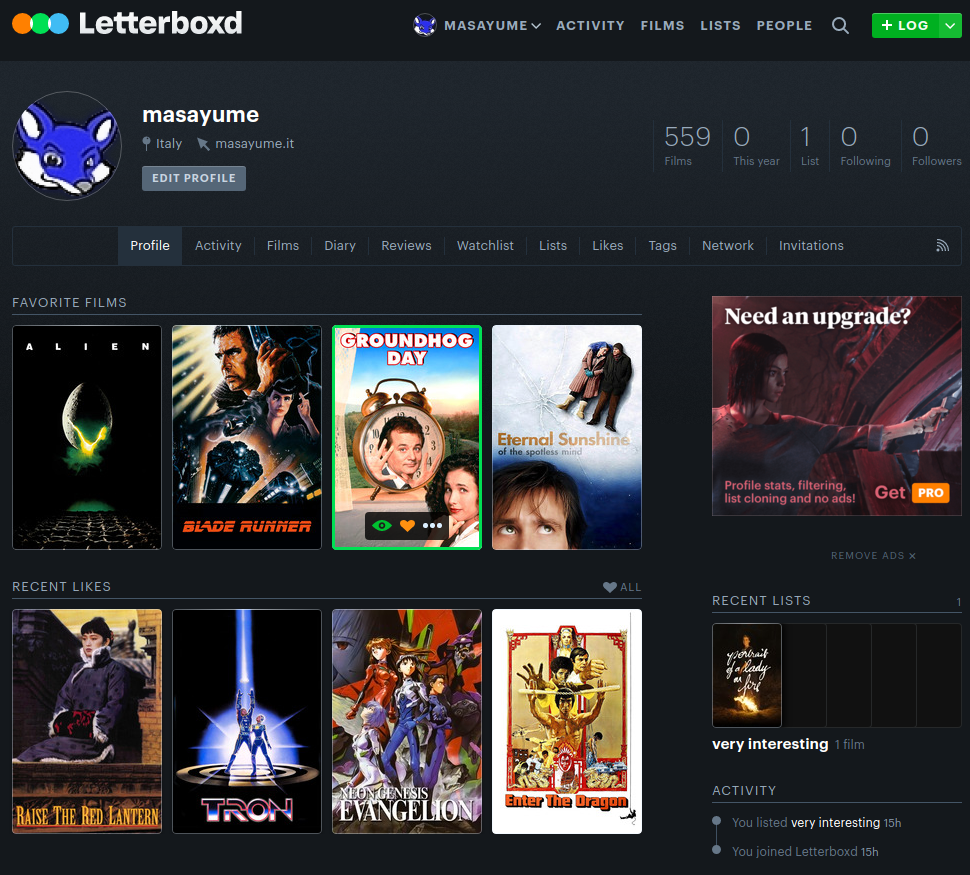Click the Get PRO upgrade ad
Viewport: 970px width, 875px height.
(x=836, y=406)
